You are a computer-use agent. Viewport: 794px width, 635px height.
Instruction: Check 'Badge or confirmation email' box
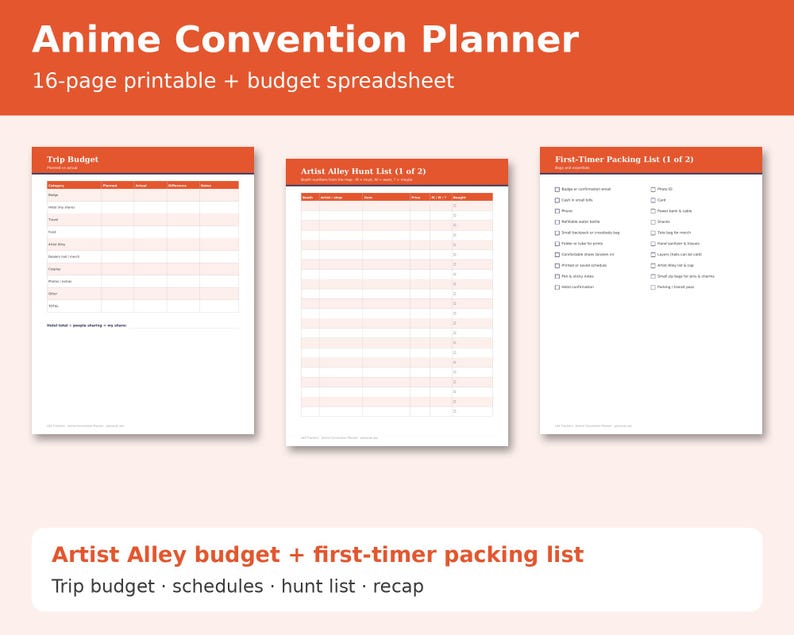click(x=557, y=189)
